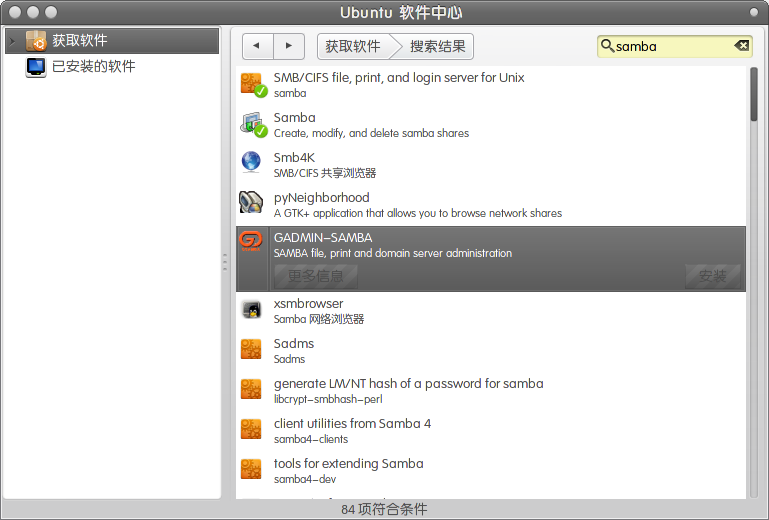Screen dimensions: 769x520
Task: Select 'samba4-clients' package name
Action: point(311,439)
